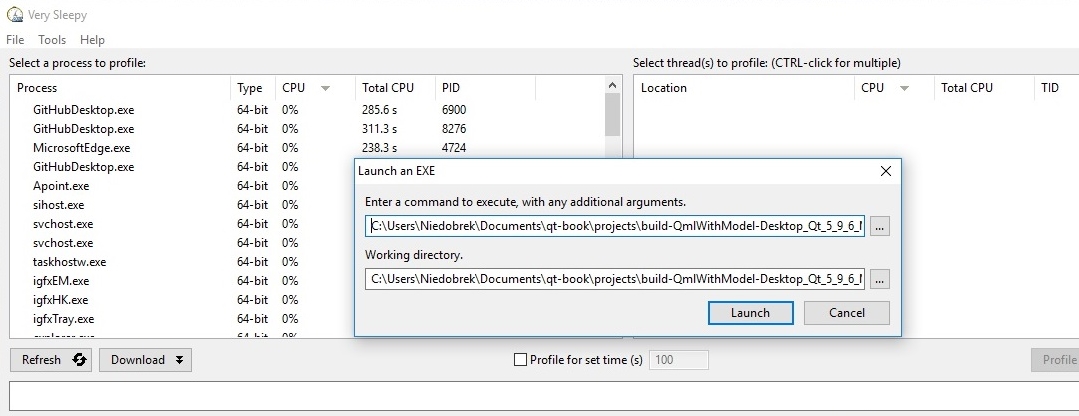Screen dimensions: 1079x416
Task: Cancel the Launch an EXE dialog
Action: (846, 313)
